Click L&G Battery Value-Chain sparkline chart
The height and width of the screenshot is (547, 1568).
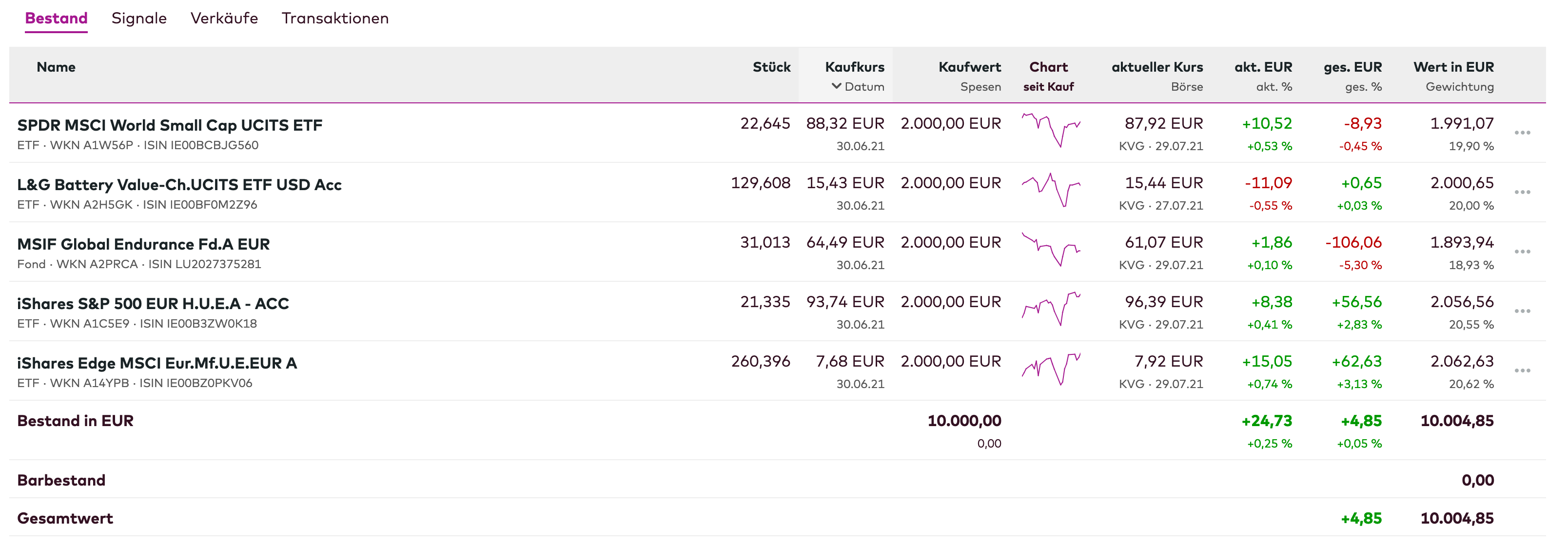click(1051, 190)
